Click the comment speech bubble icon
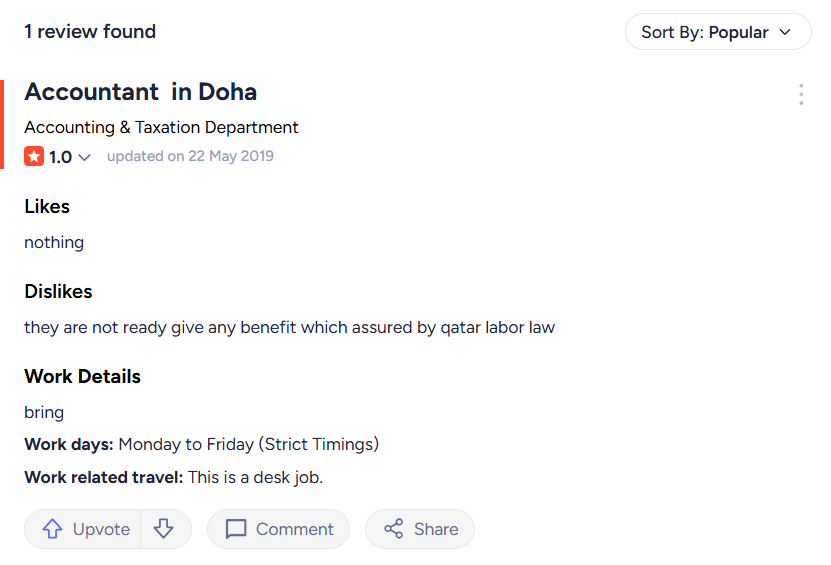Image resolution: width=831 pixels, height=565 pixels. point(236,529)
